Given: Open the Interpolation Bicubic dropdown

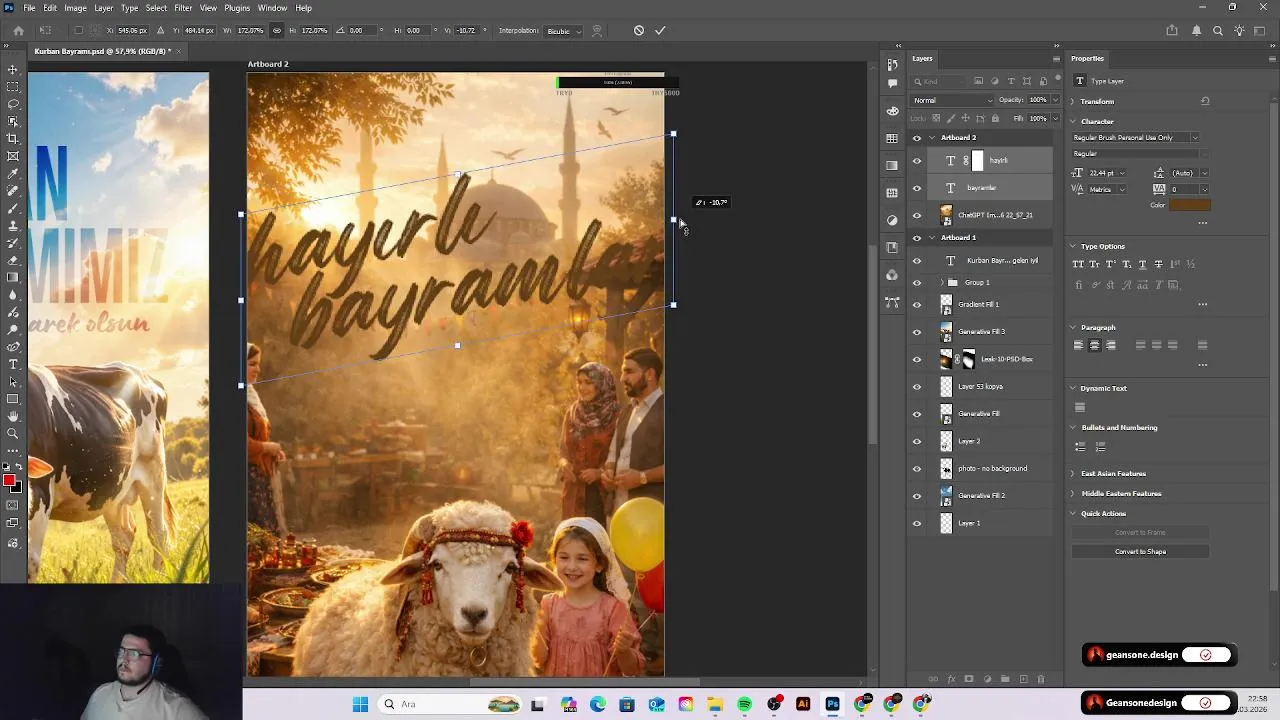Looking at the screenshot, I should tap(561, 31).
